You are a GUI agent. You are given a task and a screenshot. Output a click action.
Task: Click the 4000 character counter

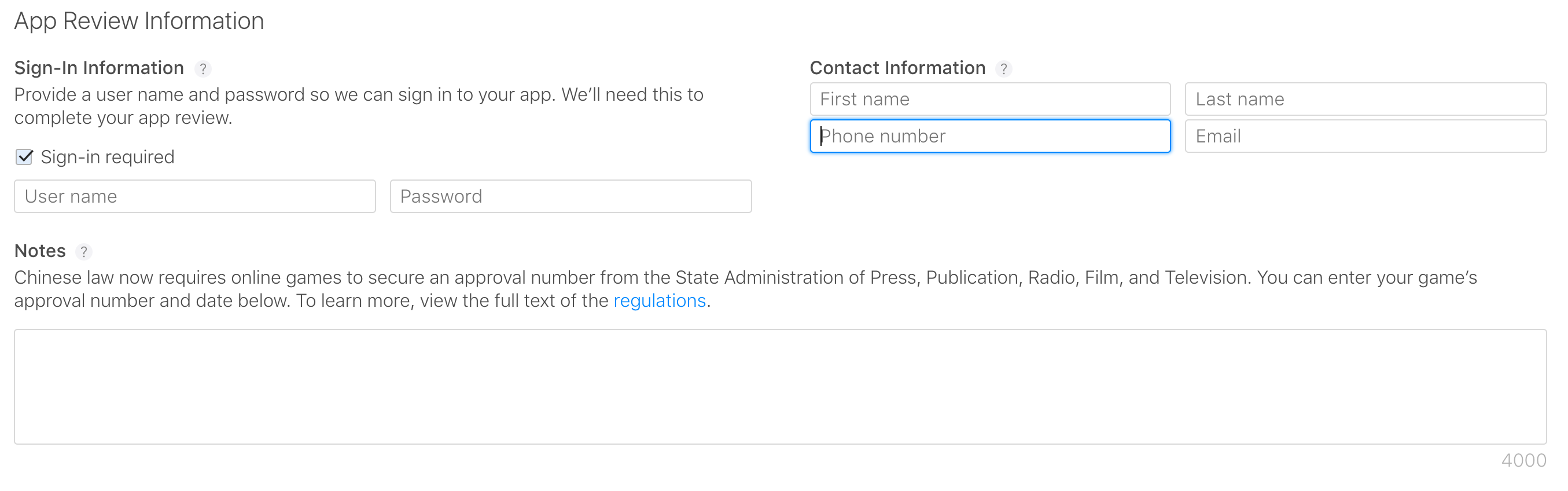coord(1523,460)
